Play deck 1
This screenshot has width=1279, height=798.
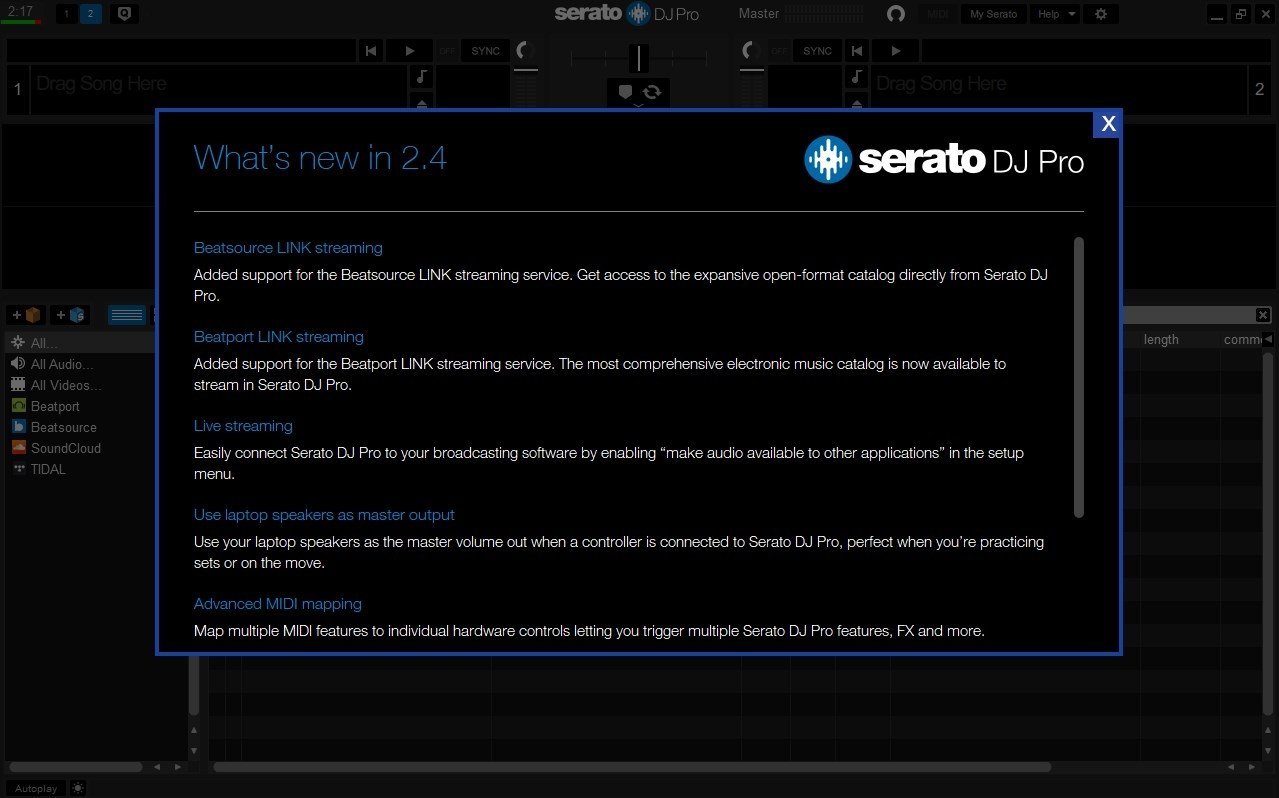point(410,51)
